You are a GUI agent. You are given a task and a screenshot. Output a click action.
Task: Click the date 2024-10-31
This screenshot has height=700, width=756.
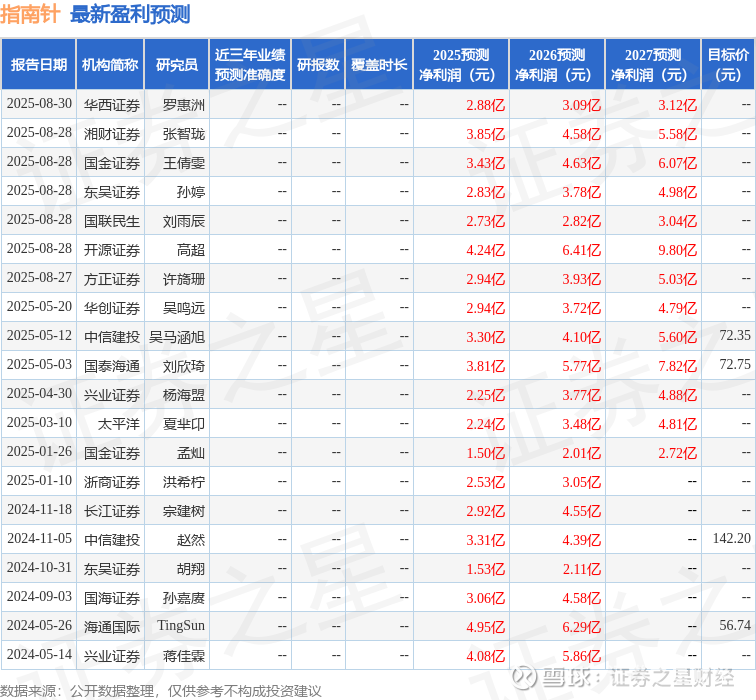39,567
